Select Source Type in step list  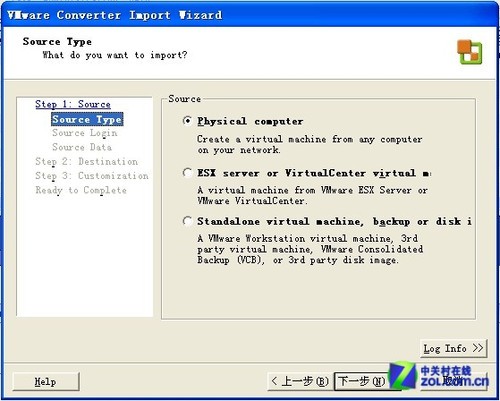pyautogui.click(x=87, y=119)
